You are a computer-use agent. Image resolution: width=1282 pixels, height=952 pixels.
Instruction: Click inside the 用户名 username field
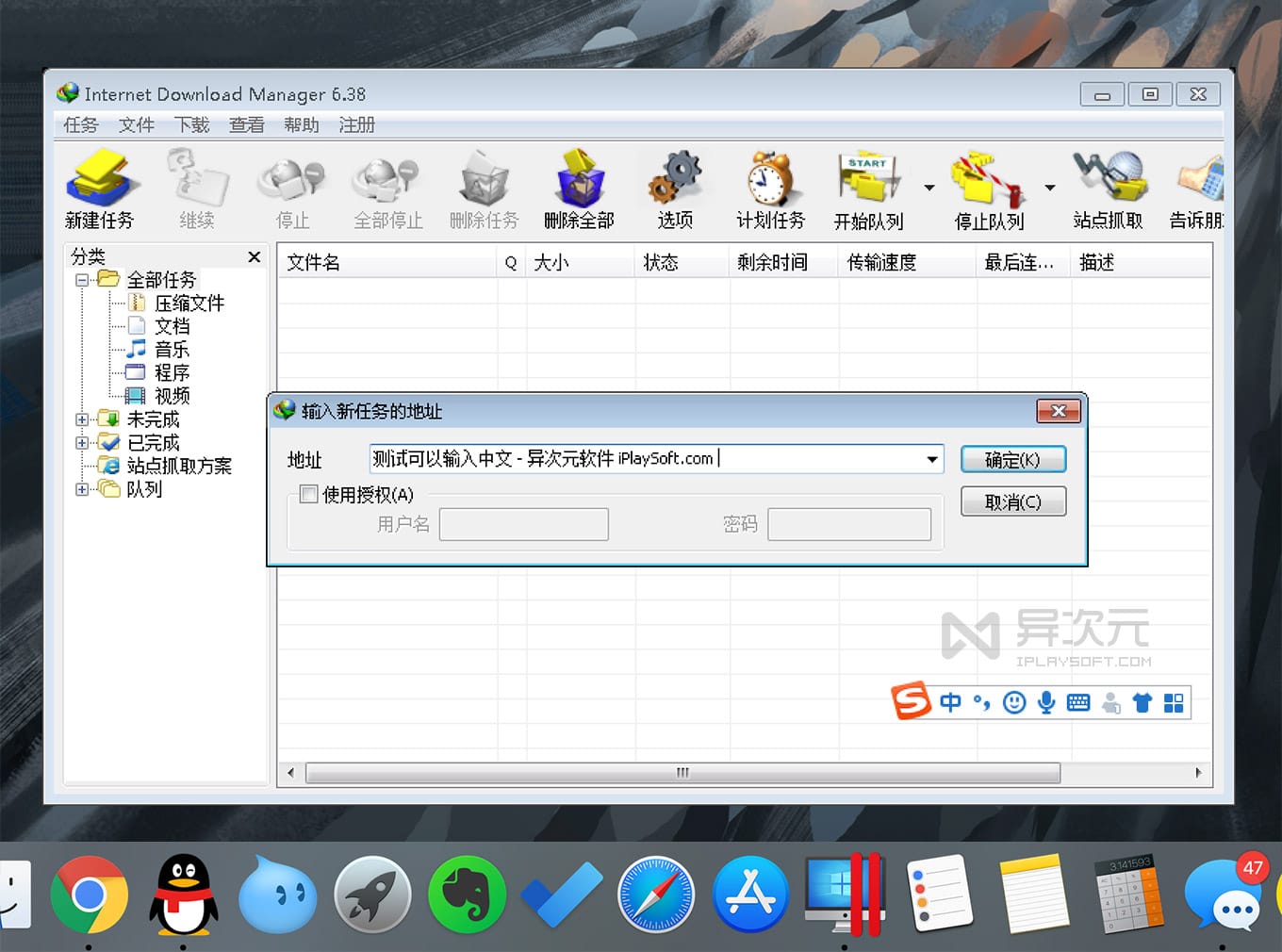[523, 524]
